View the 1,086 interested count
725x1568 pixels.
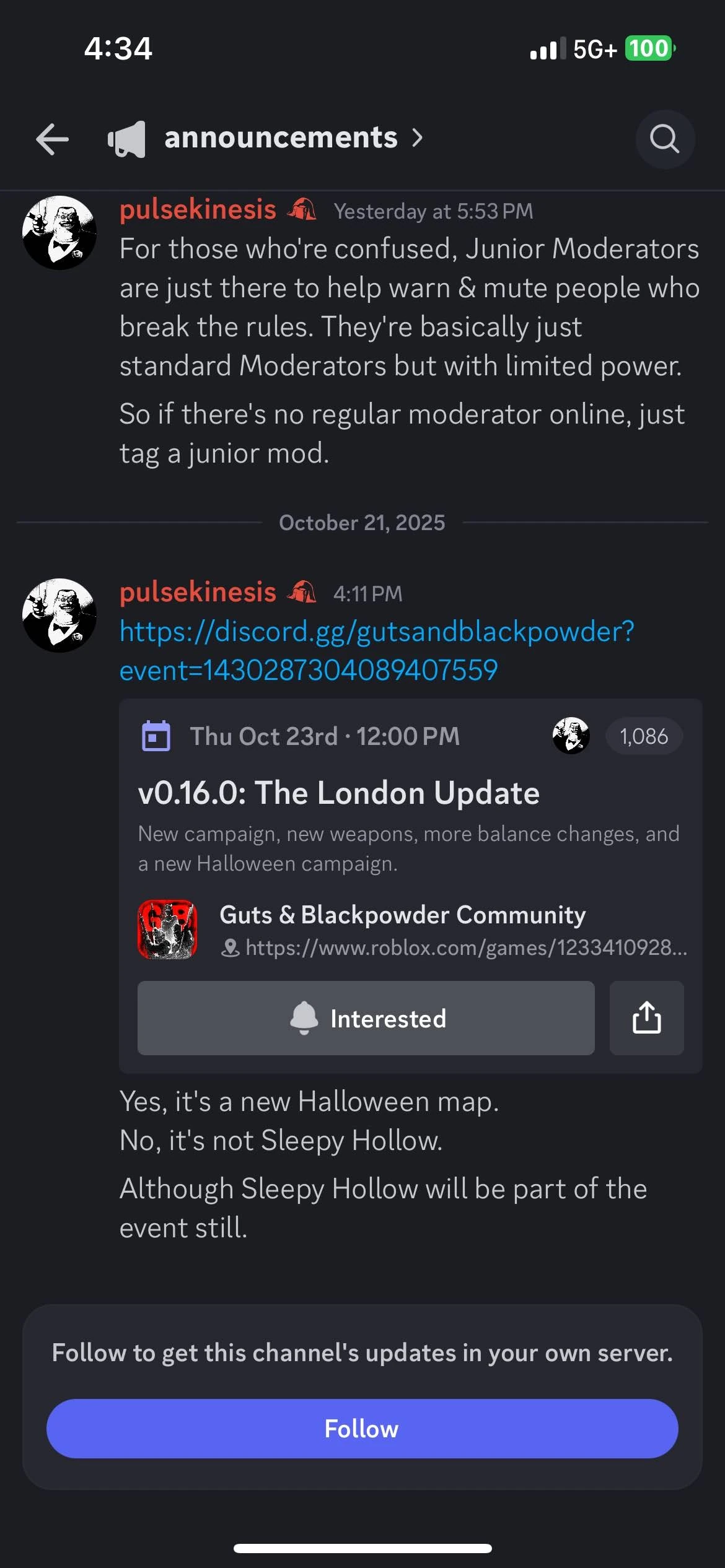tap(644, 736)
